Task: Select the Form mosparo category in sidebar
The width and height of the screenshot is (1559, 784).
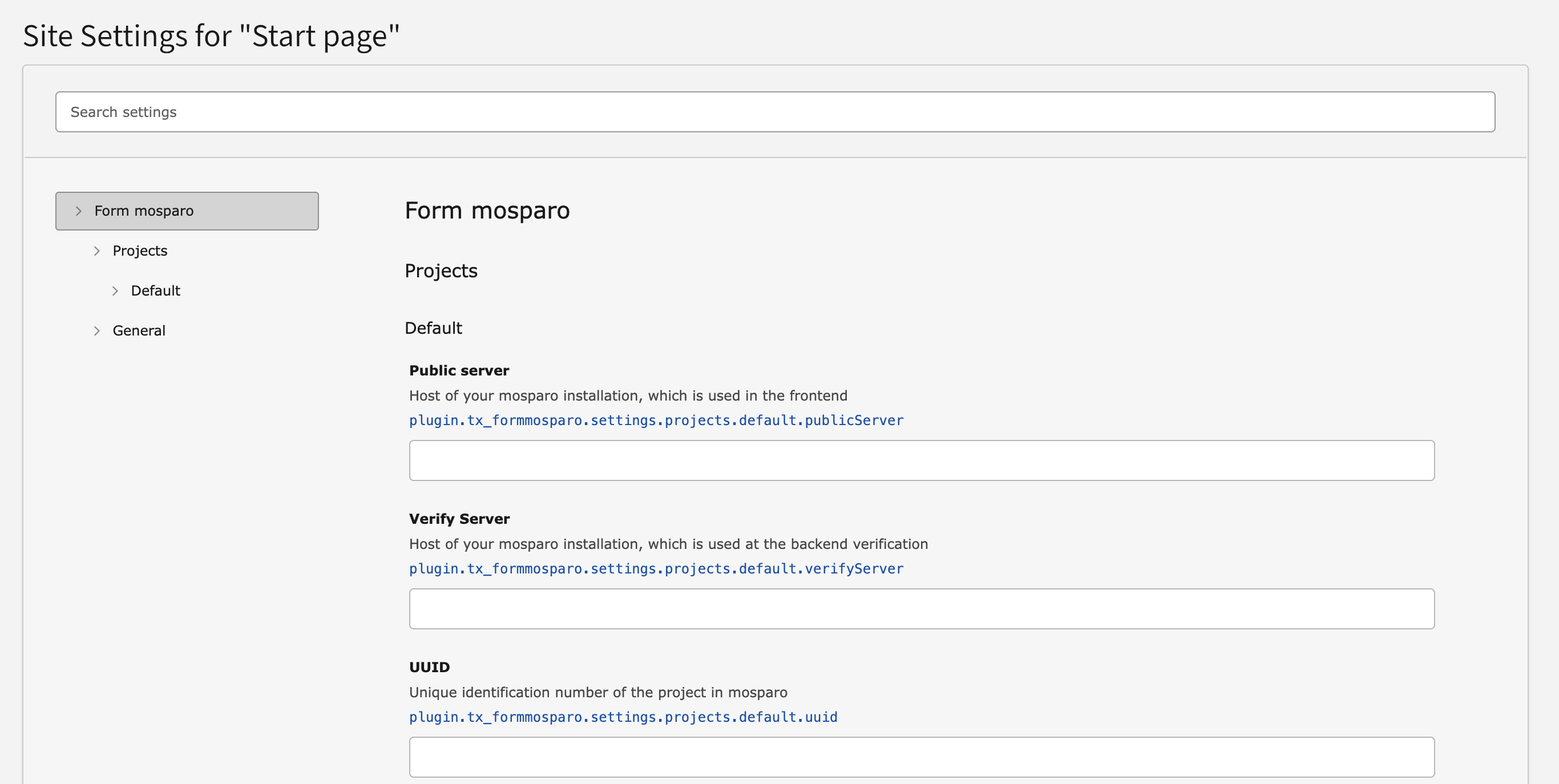Action: point(143,211)
